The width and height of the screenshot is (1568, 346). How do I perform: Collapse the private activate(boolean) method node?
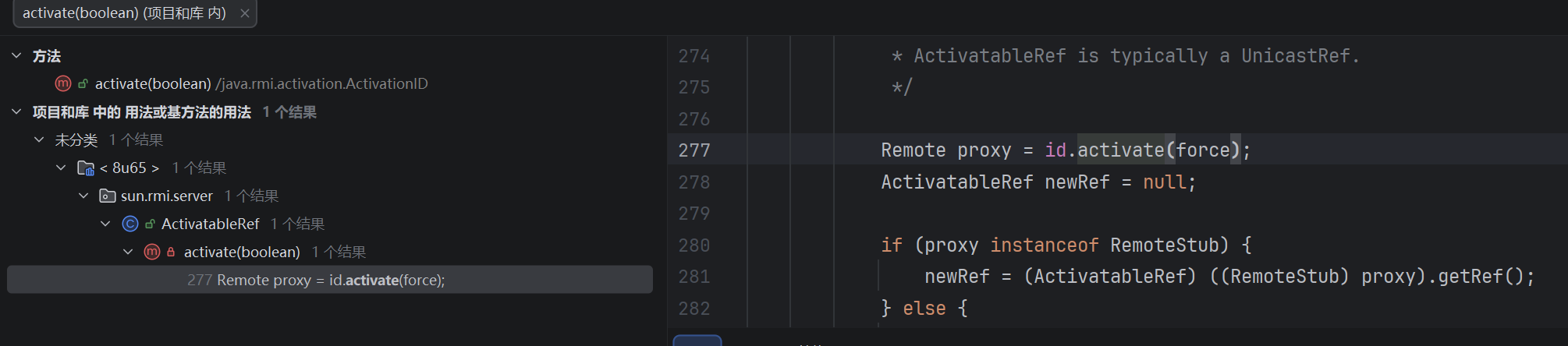(128, 252)
